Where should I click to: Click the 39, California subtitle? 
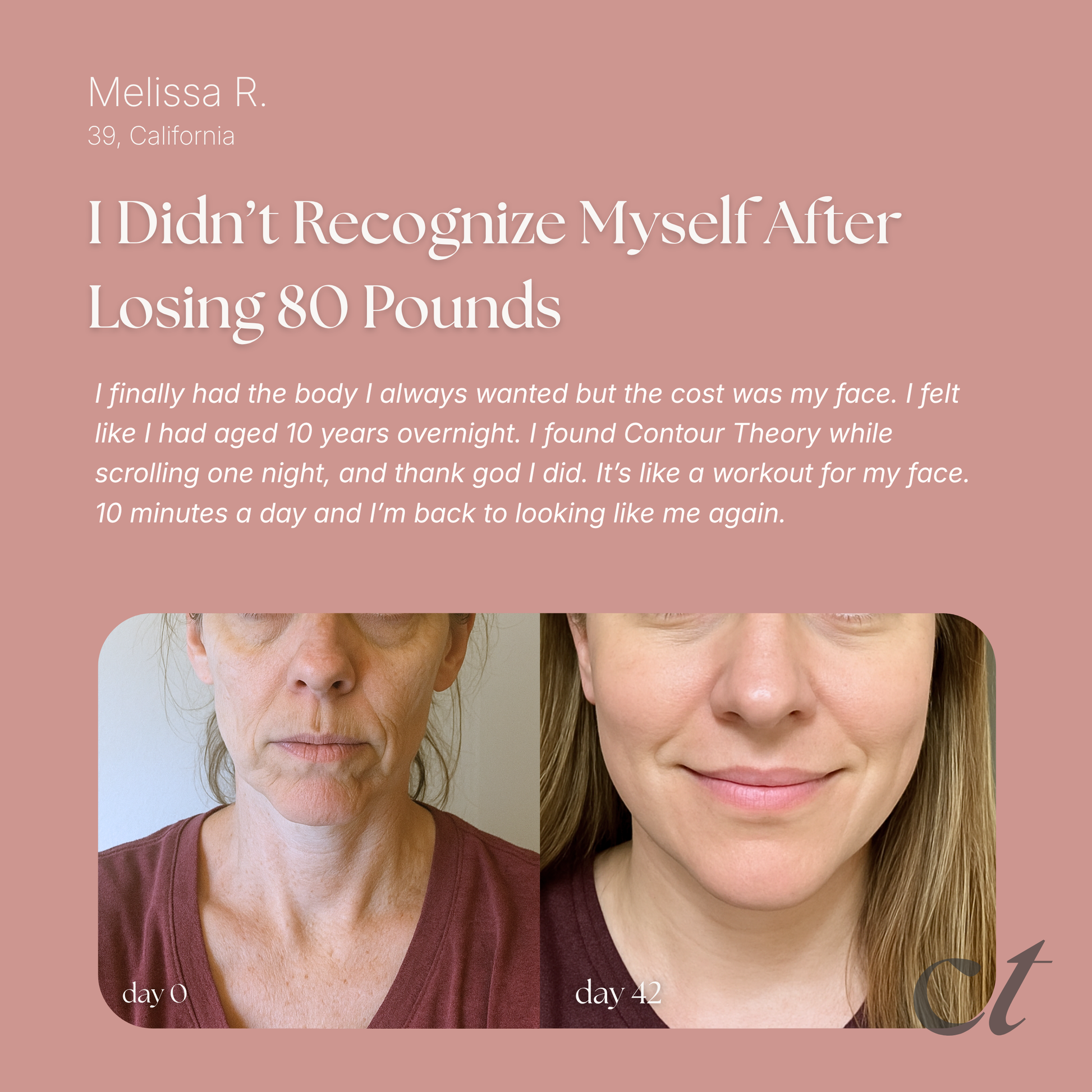pos(161,136)
